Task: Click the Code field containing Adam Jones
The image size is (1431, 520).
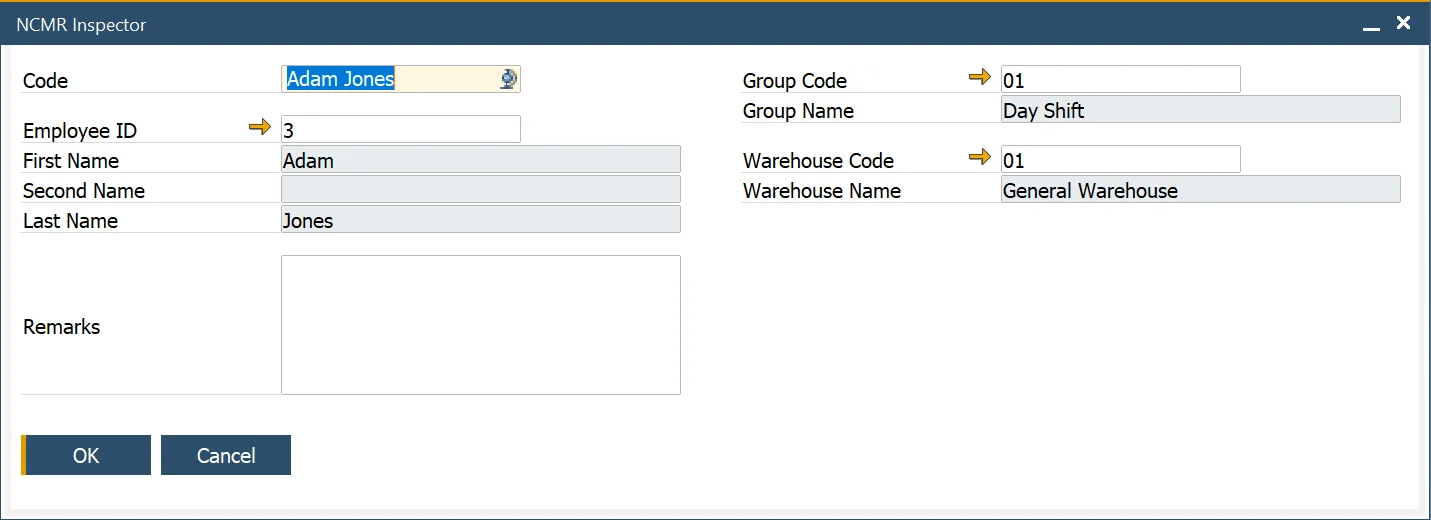Action: (x=390, y=80)
